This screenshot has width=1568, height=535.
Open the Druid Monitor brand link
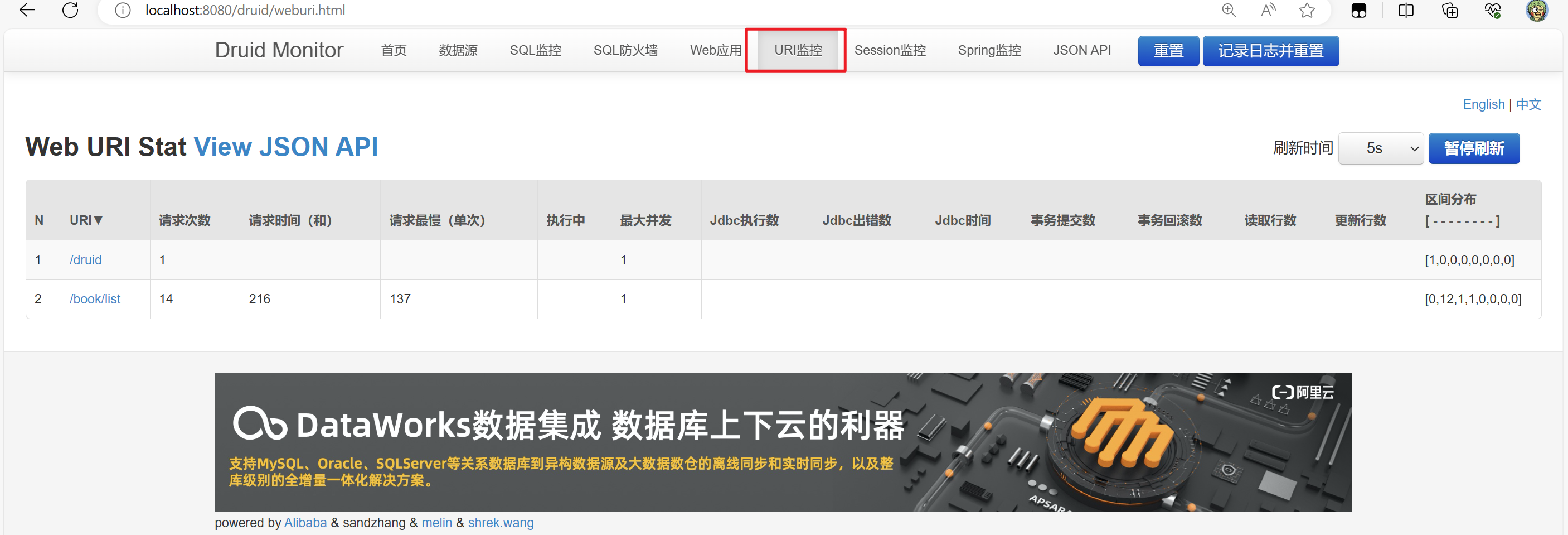[279, 50]
